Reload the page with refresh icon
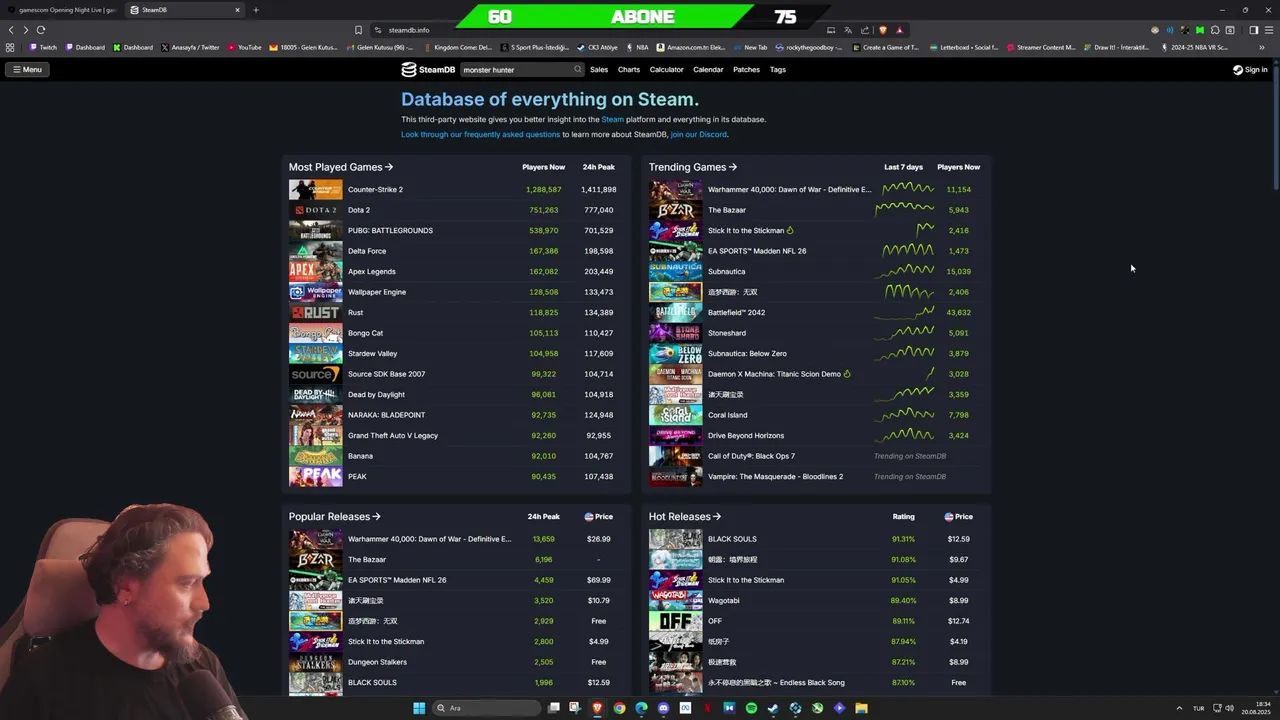The height and width of the screenshot is (720, 1280). [41, 30]
